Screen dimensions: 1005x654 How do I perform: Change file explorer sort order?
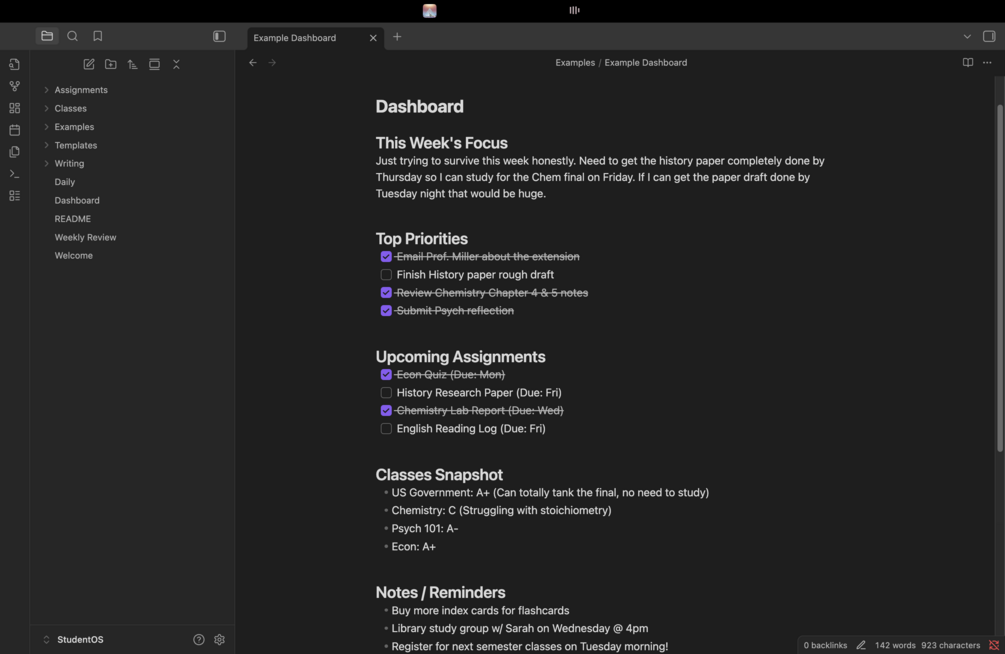(132, 64)
